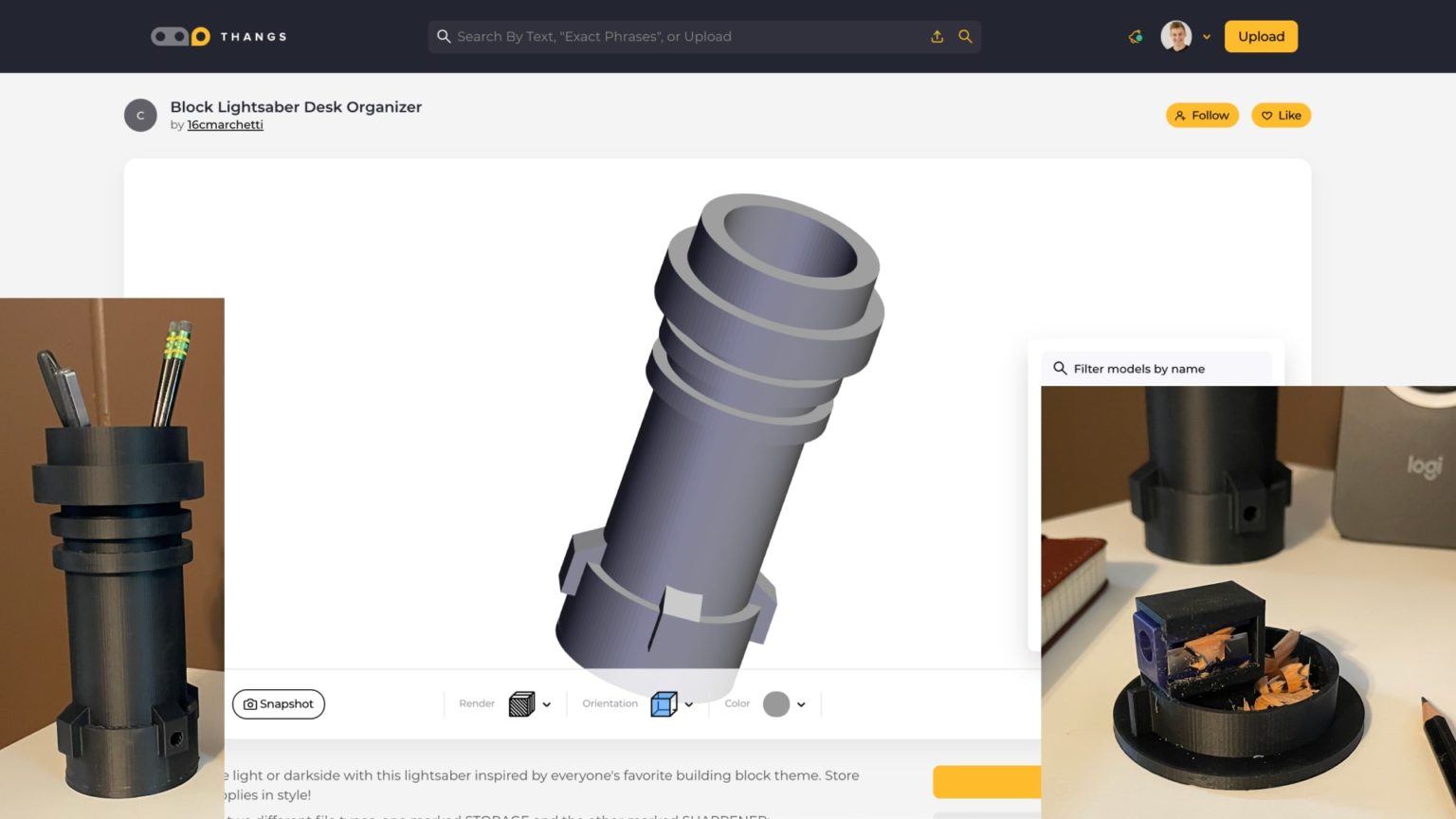Viewport: 1456px width, 819px height.
Task: Open the Color swatch picker
Action: coord(777,704)
